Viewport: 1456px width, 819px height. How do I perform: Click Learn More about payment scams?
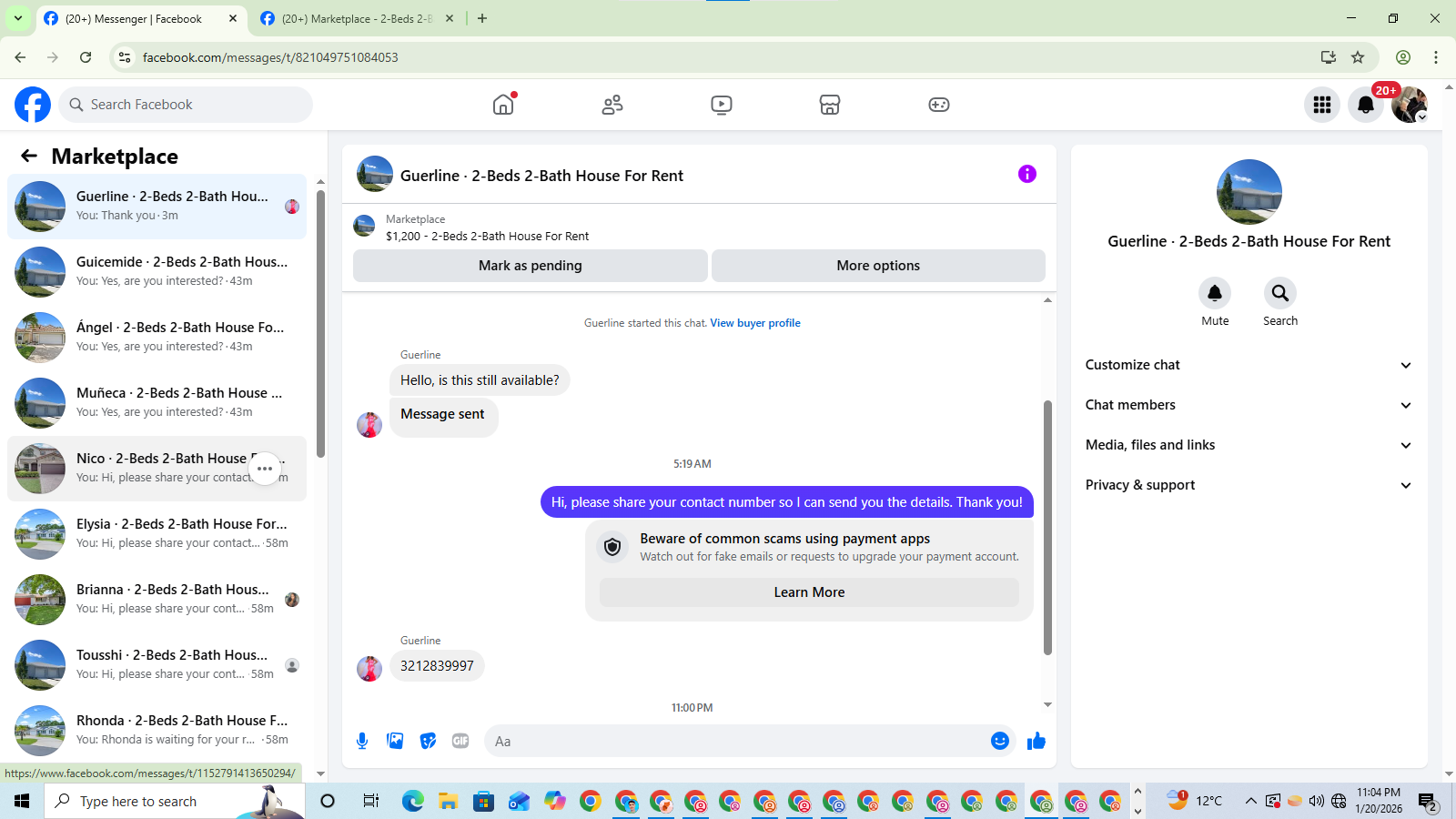point(809,592)
